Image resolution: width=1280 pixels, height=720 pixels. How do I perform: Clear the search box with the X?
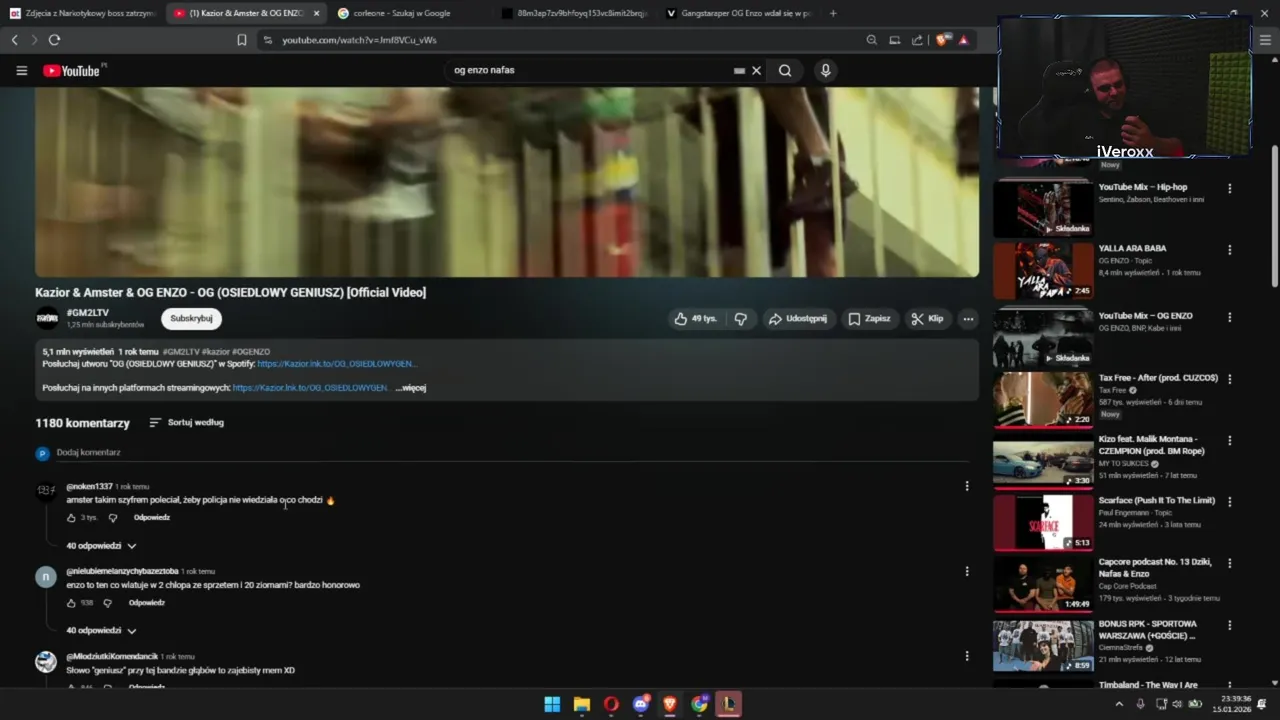tap(757, 71)
